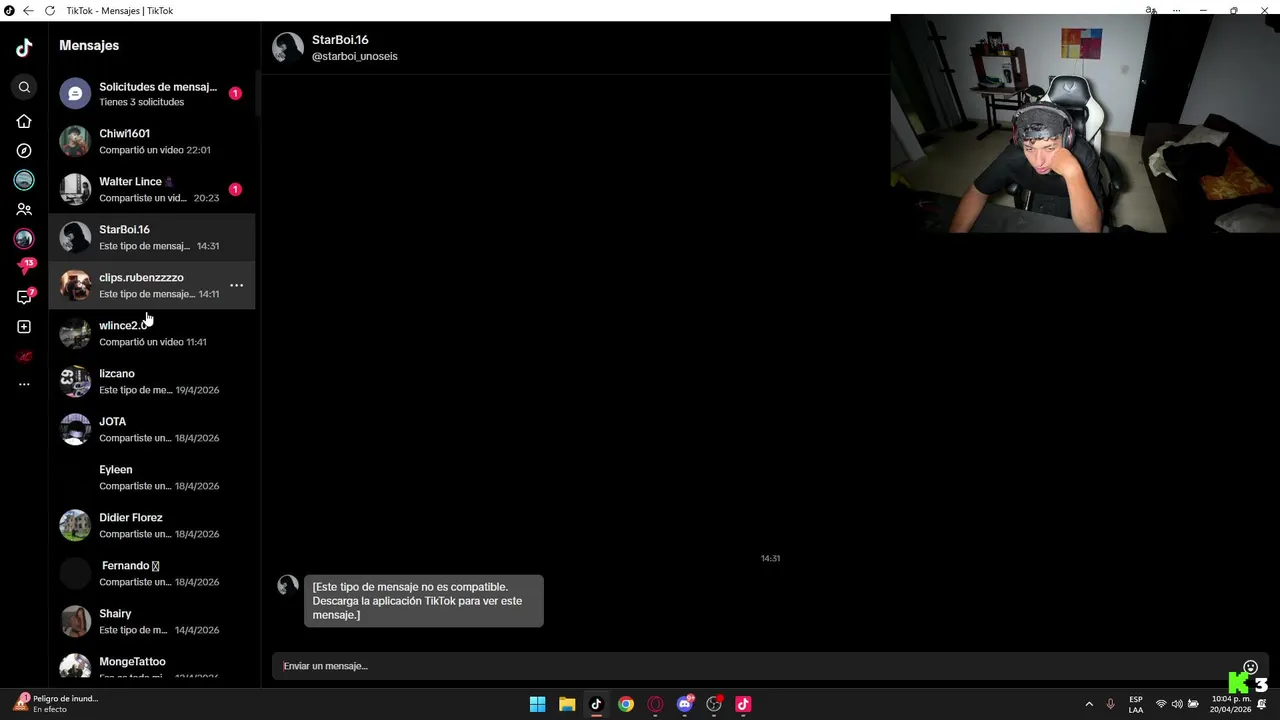Open Opera browser from taskbar
Image resolution: width=1280 pixels, height=720 pixels.
tap(655, 704)
